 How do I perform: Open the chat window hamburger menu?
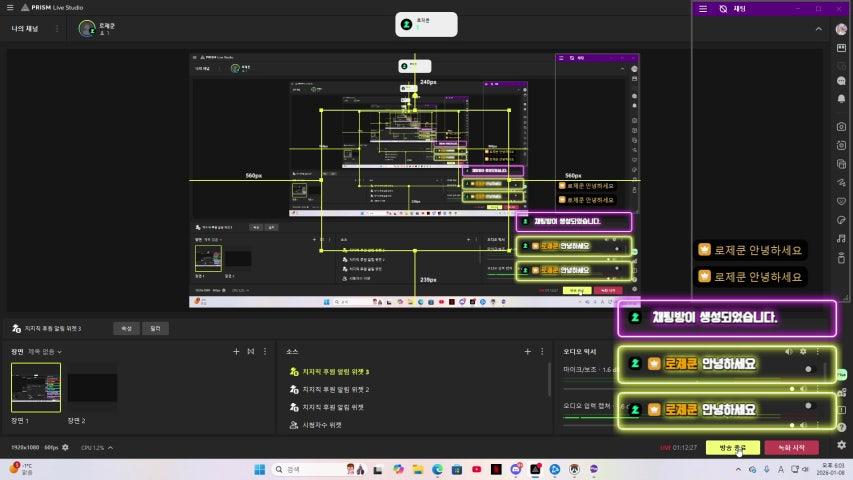(703, 8)
